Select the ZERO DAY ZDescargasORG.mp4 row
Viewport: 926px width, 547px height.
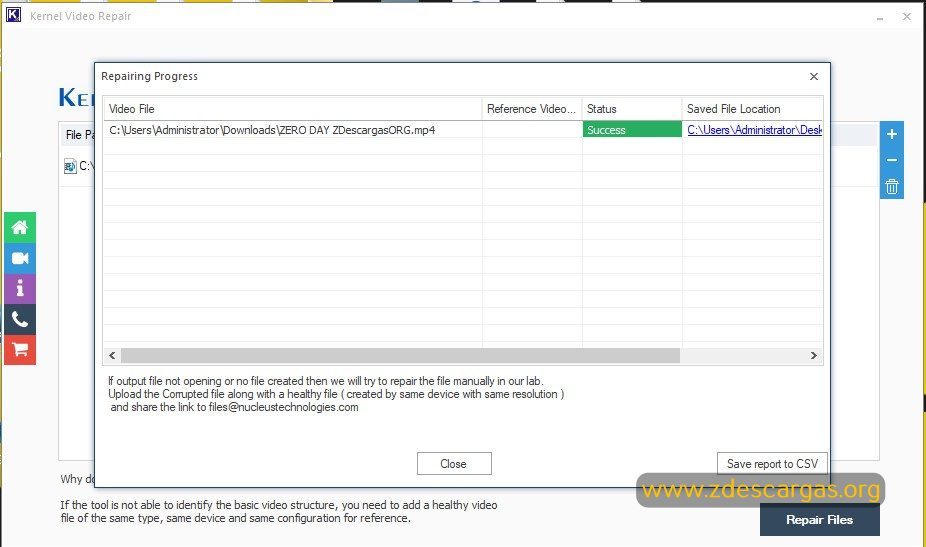[463, 130]
